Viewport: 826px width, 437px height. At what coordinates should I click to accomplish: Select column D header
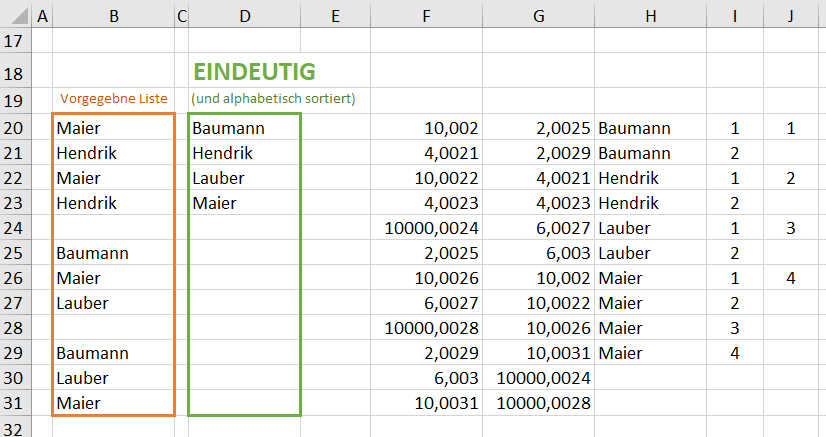click(245, 16)
